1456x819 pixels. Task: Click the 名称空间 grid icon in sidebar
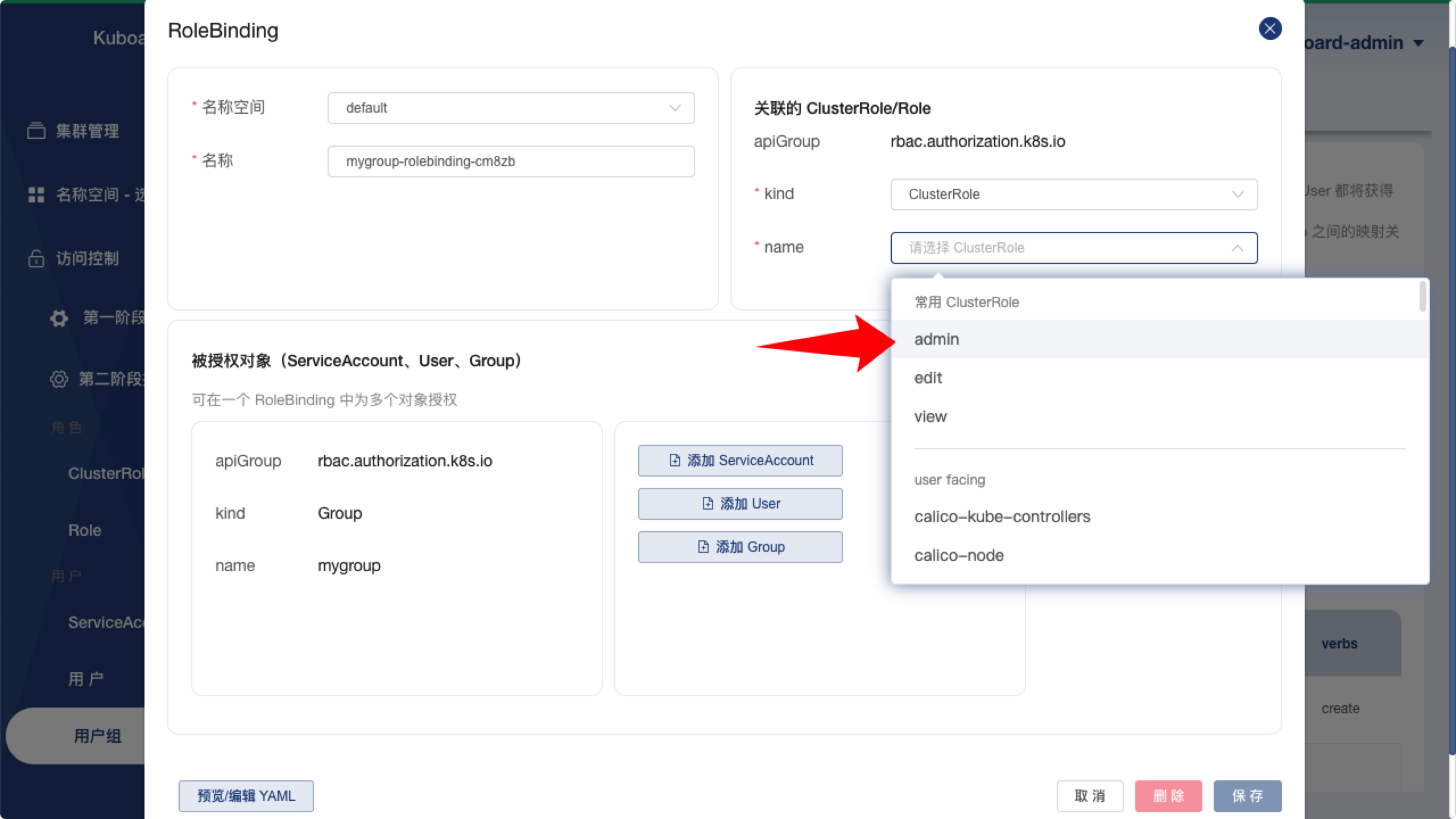click(x=36, y=195)
